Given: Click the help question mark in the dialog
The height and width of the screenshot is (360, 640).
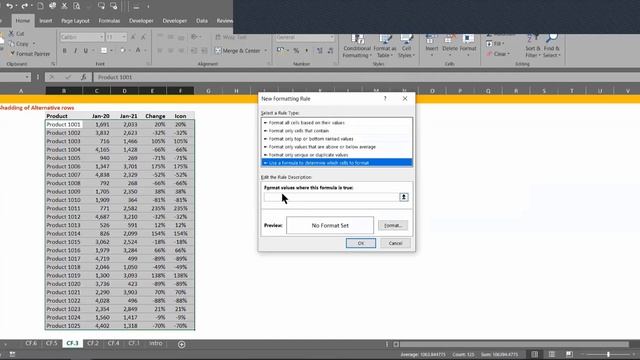Looking at the screenshot, I should tap(385, 98).
